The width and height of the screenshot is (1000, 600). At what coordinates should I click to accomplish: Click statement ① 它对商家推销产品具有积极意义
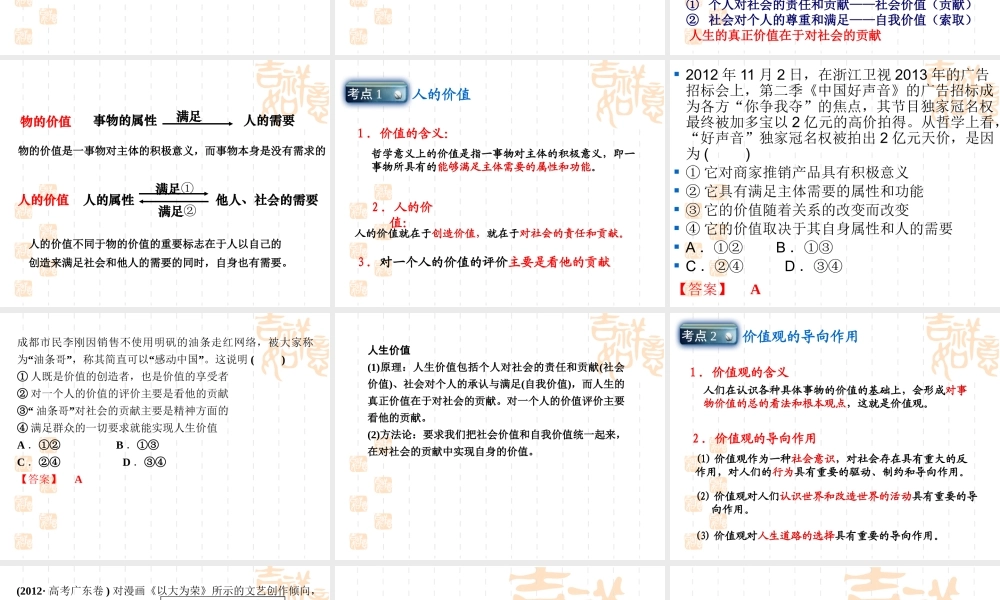(797, 172)
